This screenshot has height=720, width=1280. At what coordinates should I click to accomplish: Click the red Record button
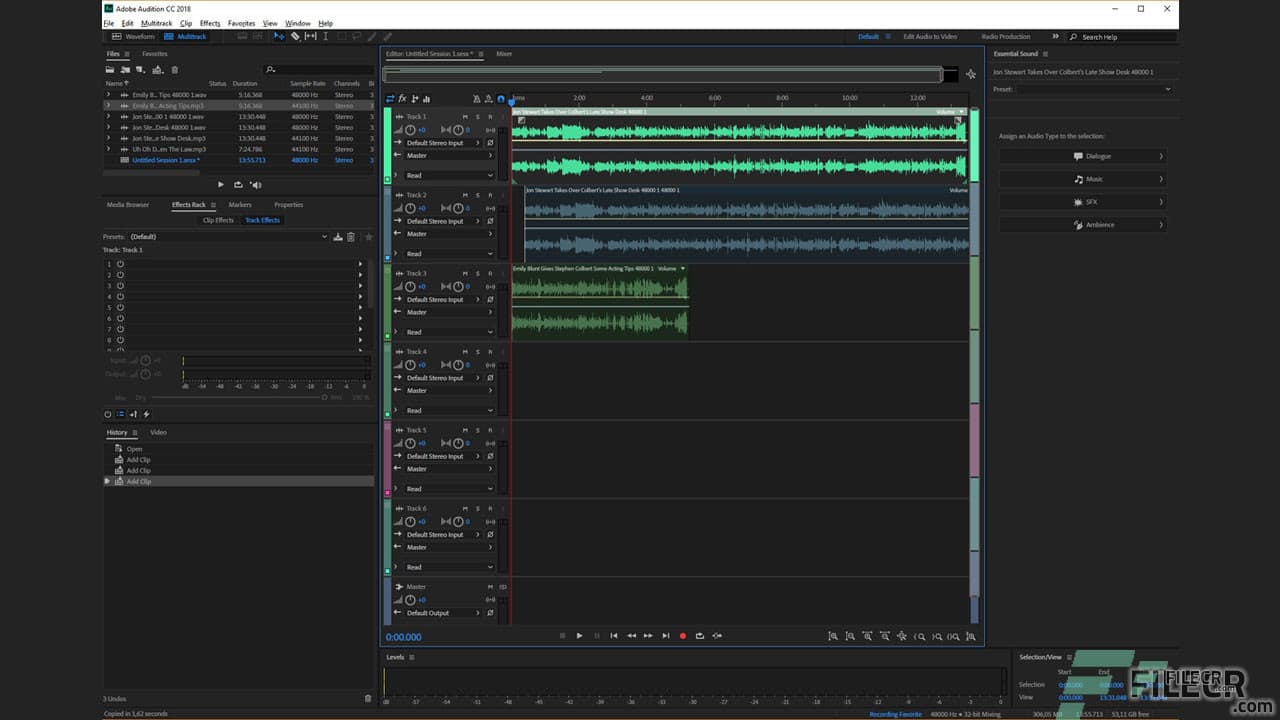click(x=683, y=636)
